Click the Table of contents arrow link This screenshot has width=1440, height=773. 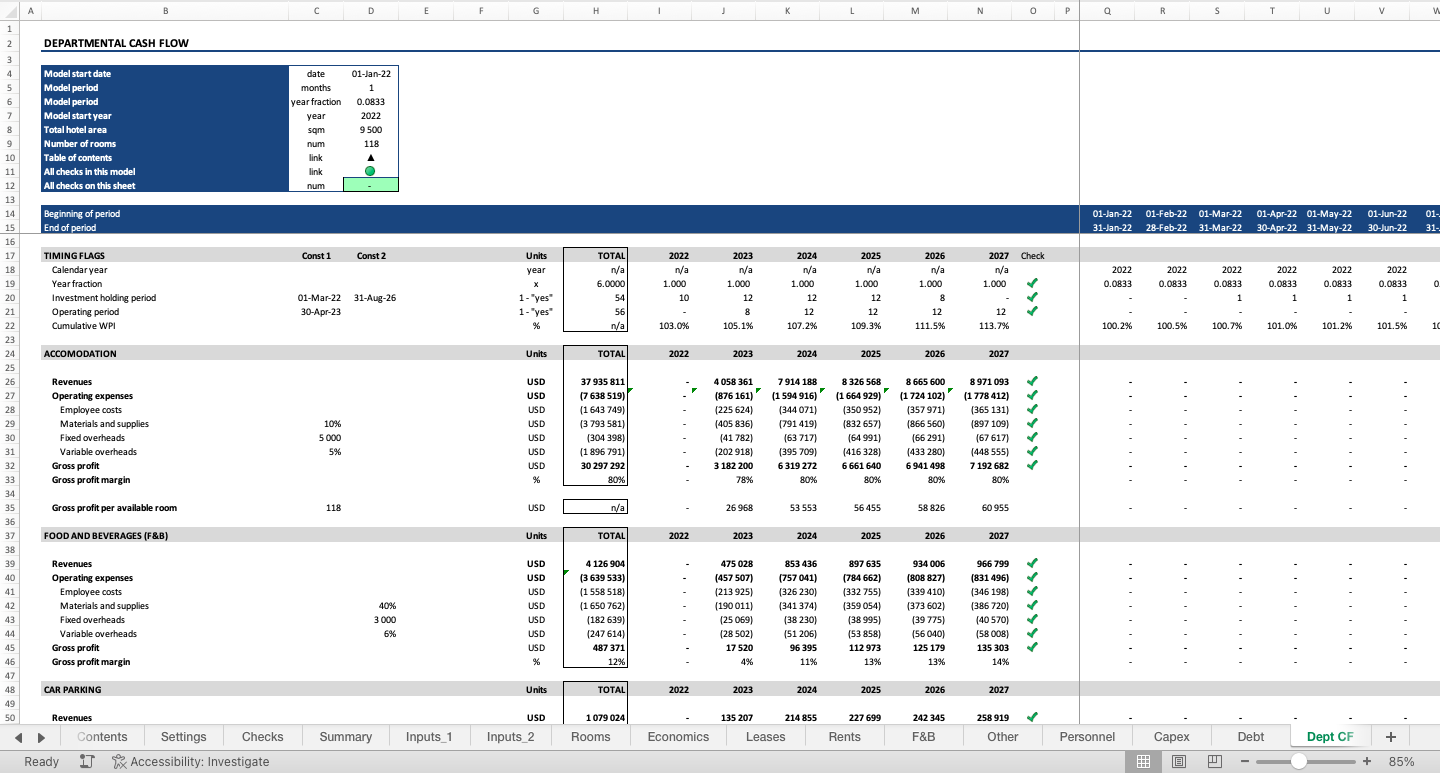[370, 157]
